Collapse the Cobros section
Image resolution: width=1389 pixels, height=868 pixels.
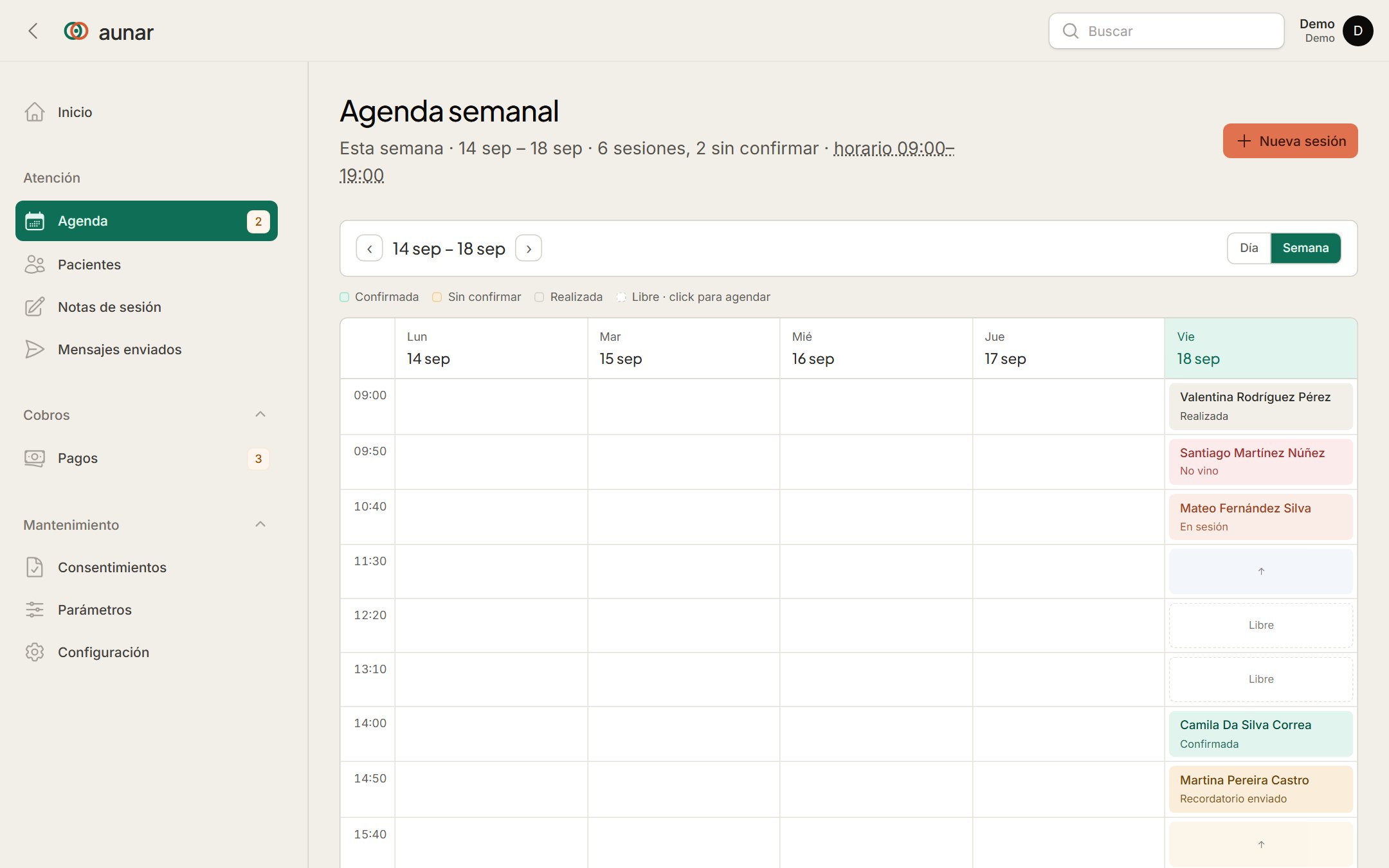tap(260, 415)
